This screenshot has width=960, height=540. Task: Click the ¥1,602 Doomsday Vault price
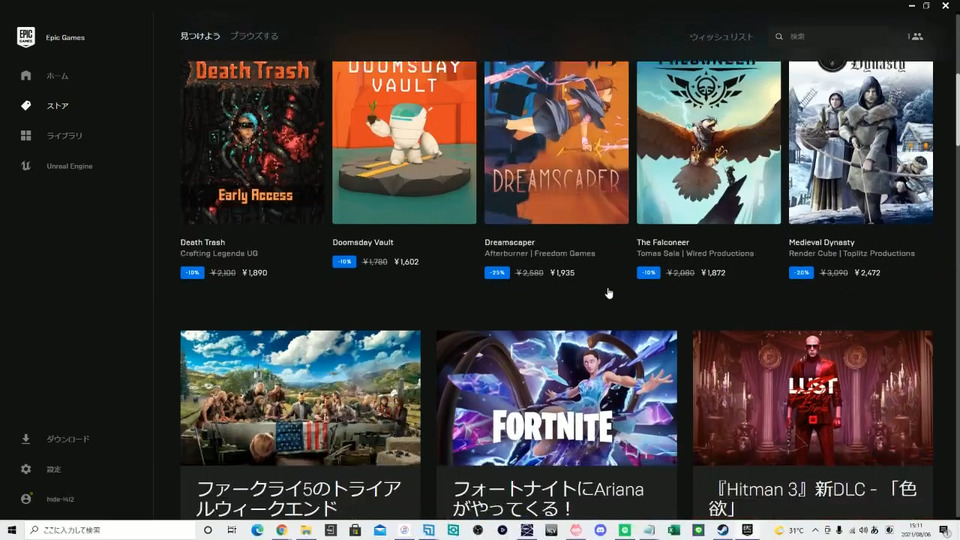(x=407, y=262)
